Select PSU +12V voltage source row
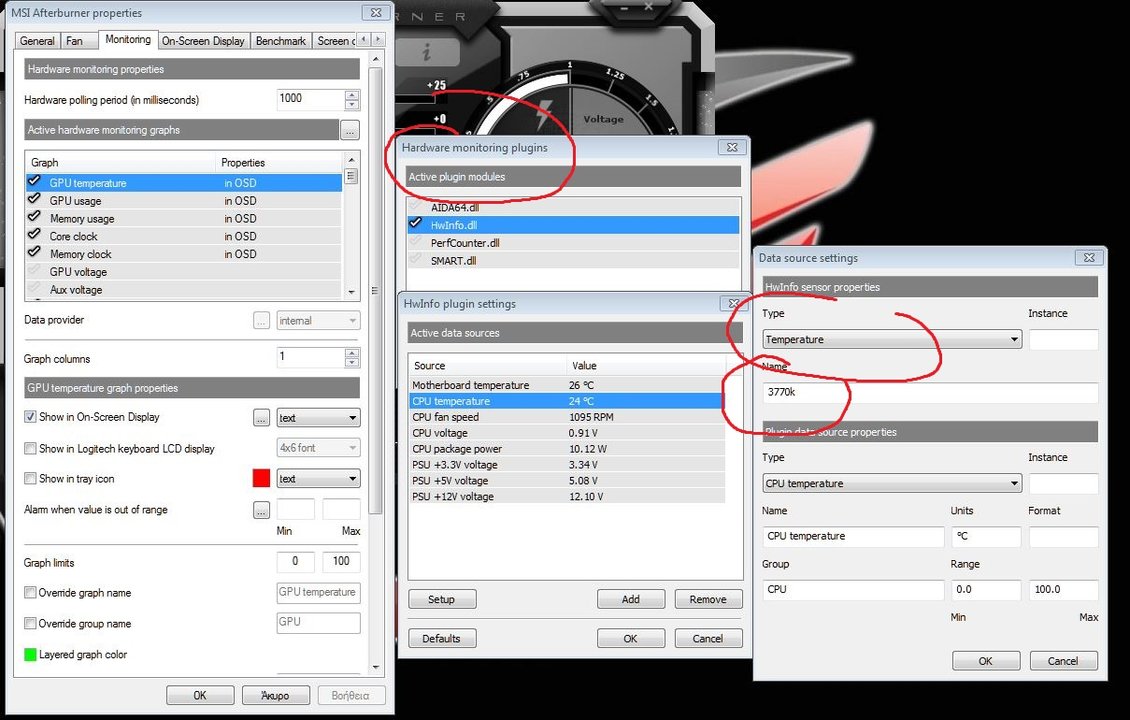This screenshot has height=720, width=1130. click(566, 496)
